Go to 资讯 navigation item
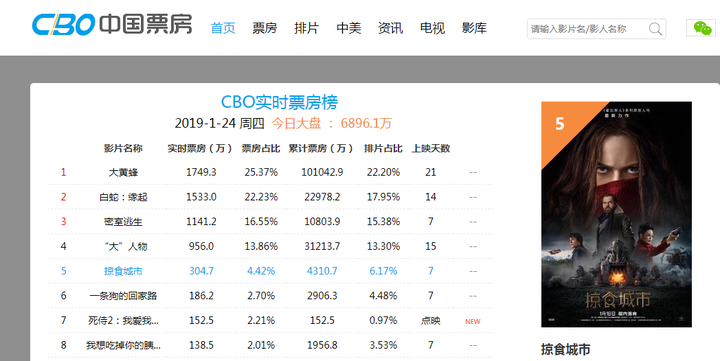Viewport: 720px width, 361px height. point(390,28)
